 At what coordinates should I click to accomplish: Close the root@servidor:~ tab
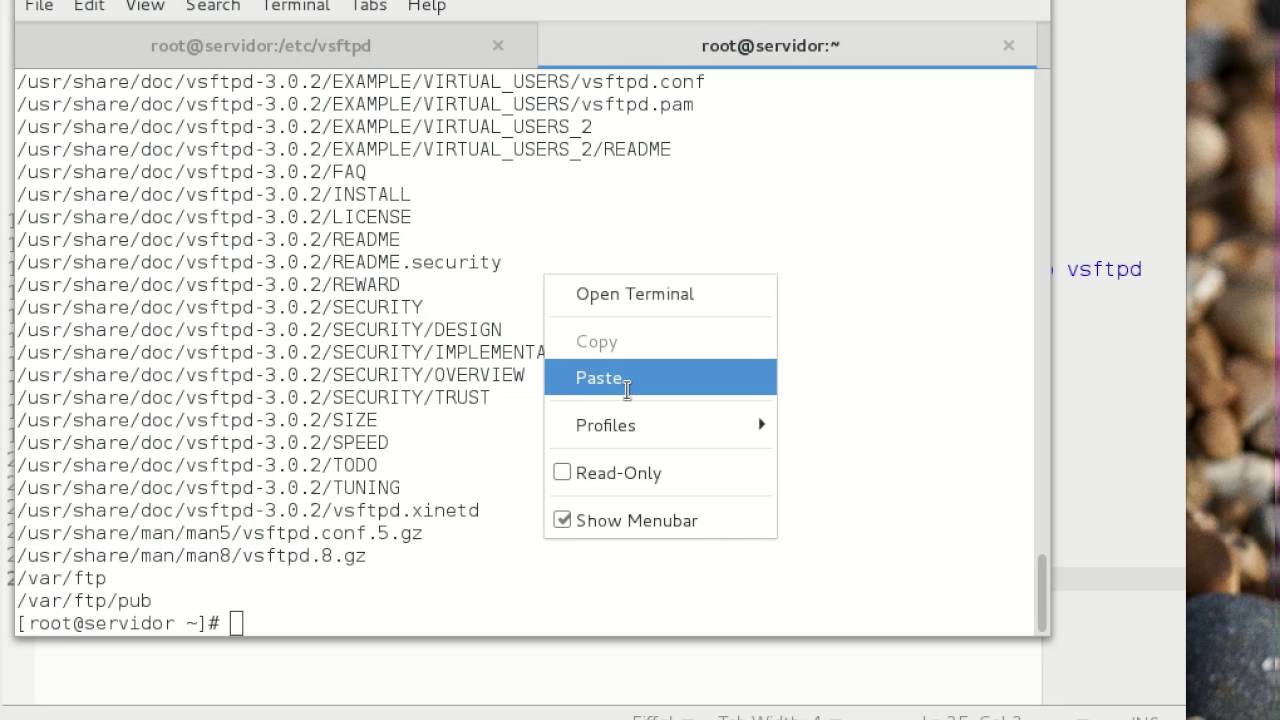(1009, 46)
